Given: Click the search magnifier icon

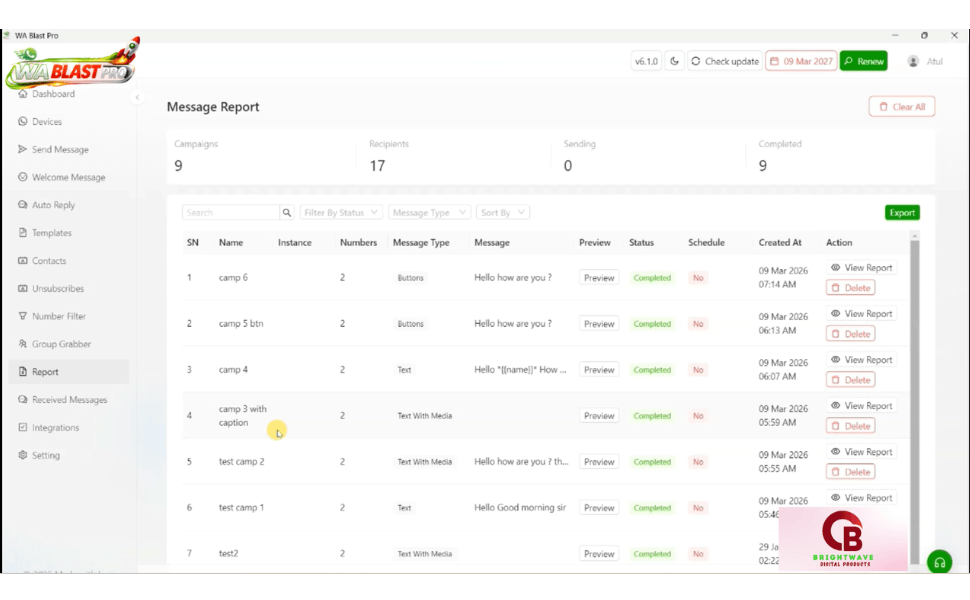Looking at the screenshot, I should click(x=287, y=213).
